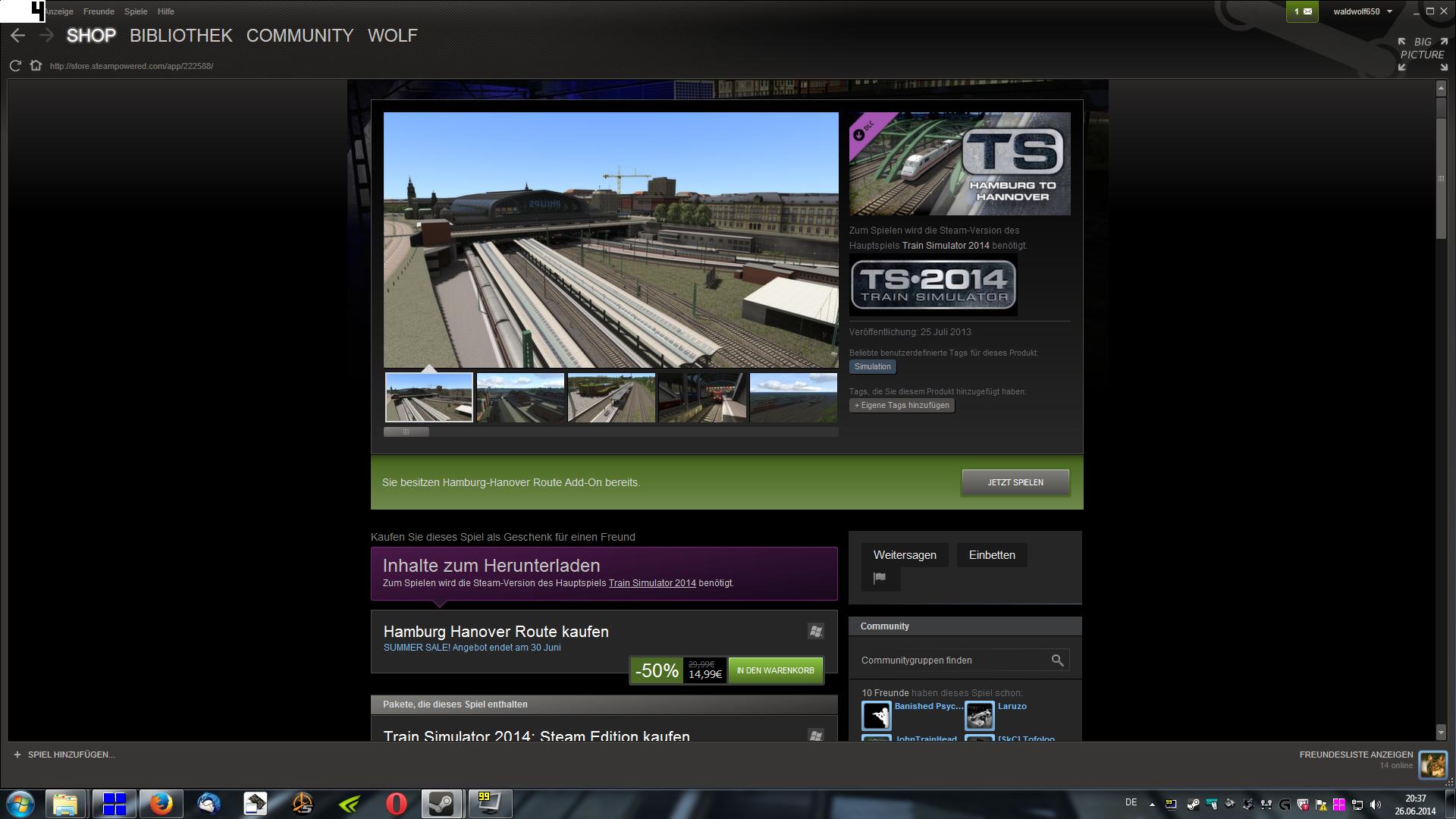Click the Simulation tag
Viewport: 1456px width, 819px height.
pyautogui.click(x=872, y=367)
